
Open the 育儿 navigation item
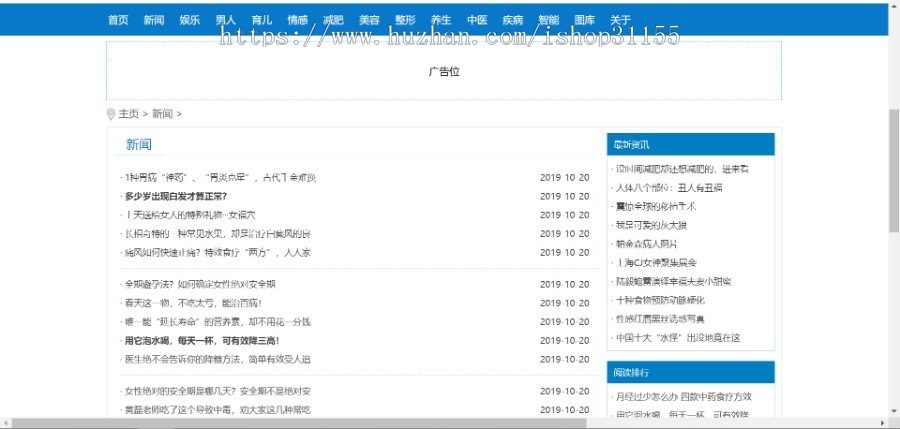pyautogui.click(x=262, y=20)
